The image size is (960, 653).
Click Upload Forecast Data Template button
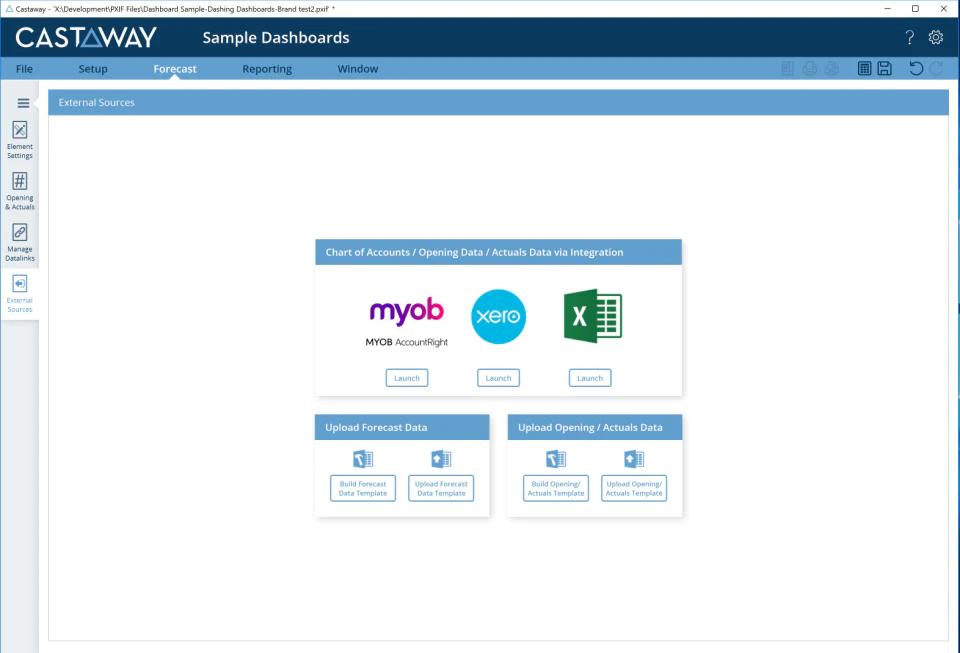point(441,488)
